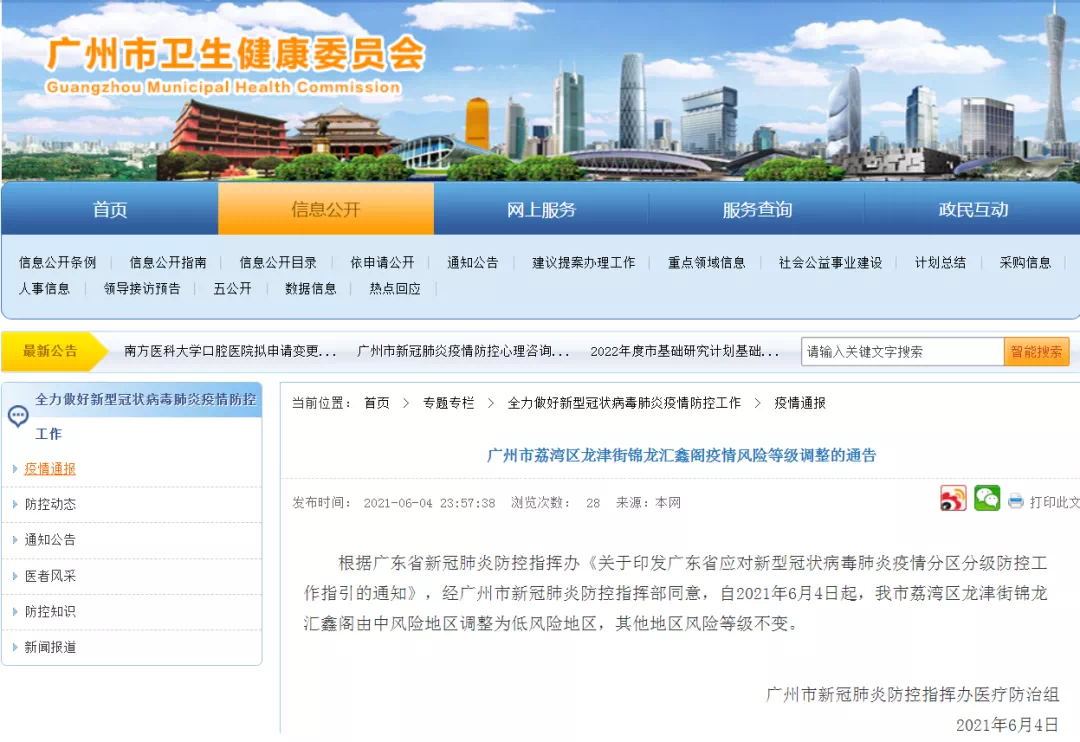The width and height of the screenshot is (1080, 742).
Task: Click the WeChat share icon
Action: (x=987, y=499)
